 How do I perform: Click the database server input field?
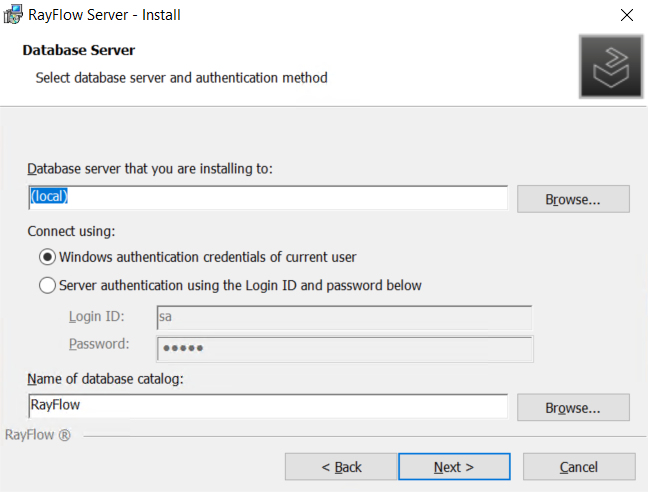pyautogui.click(x=268, y=197)
